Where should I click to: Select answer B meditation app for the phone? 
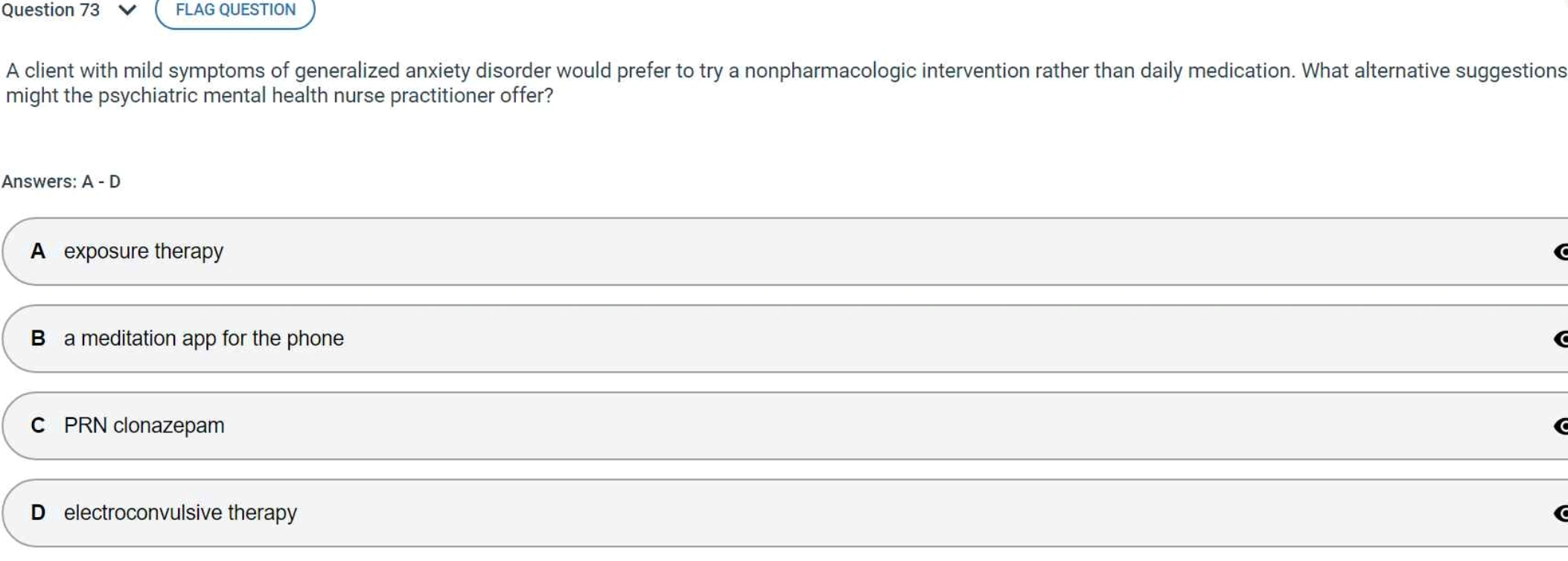pyautogui.click(x=785, y=339)
